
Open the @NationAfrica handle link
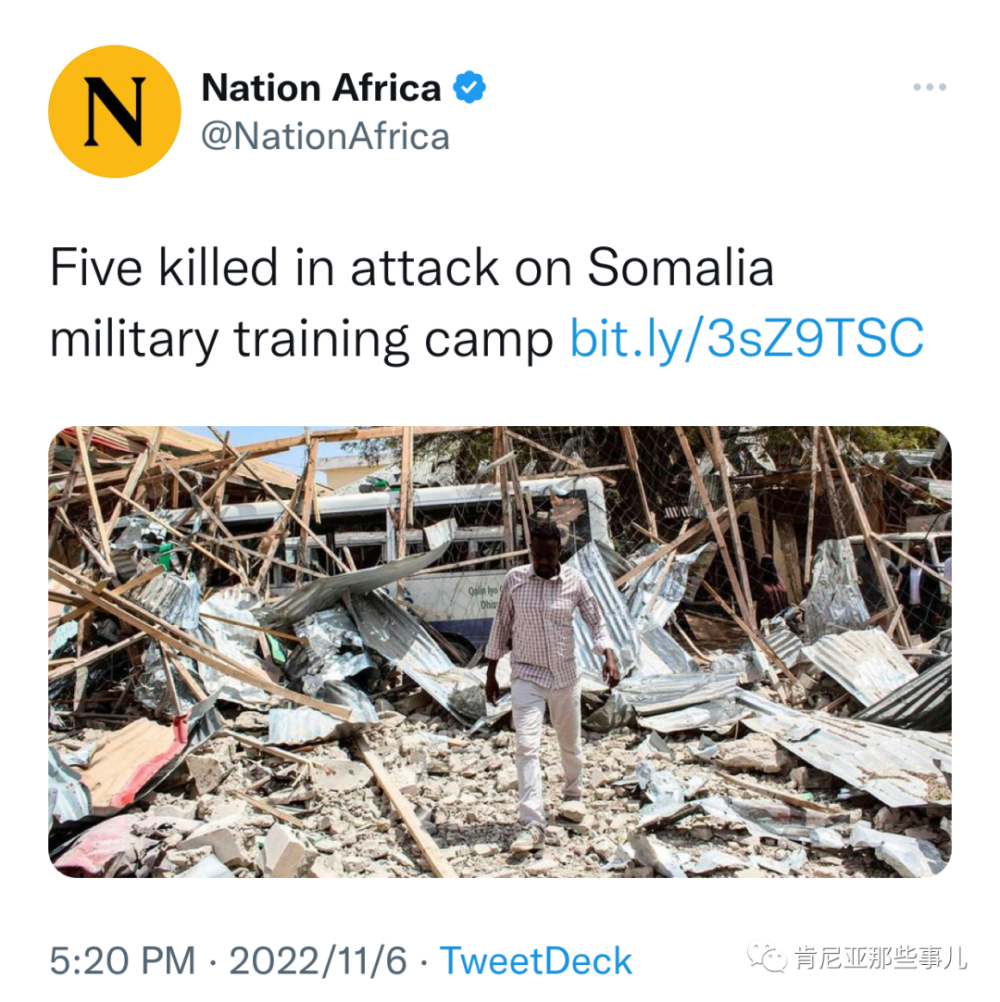pos(325,136)
